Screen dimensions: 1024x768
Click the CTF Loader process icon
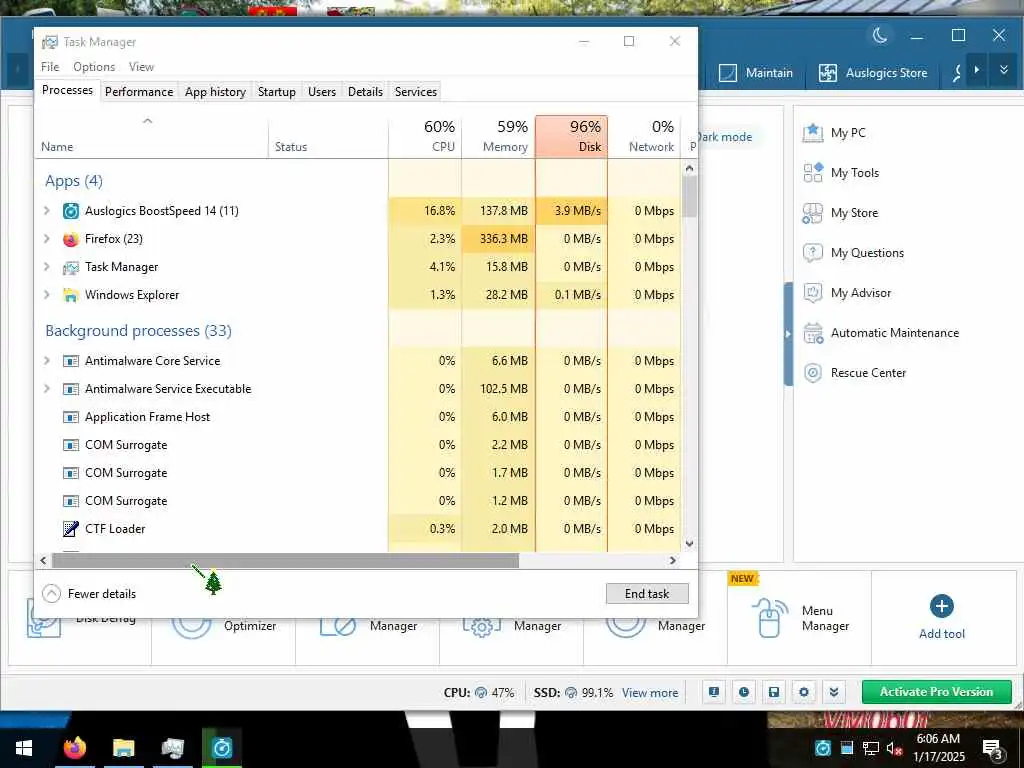71,529
